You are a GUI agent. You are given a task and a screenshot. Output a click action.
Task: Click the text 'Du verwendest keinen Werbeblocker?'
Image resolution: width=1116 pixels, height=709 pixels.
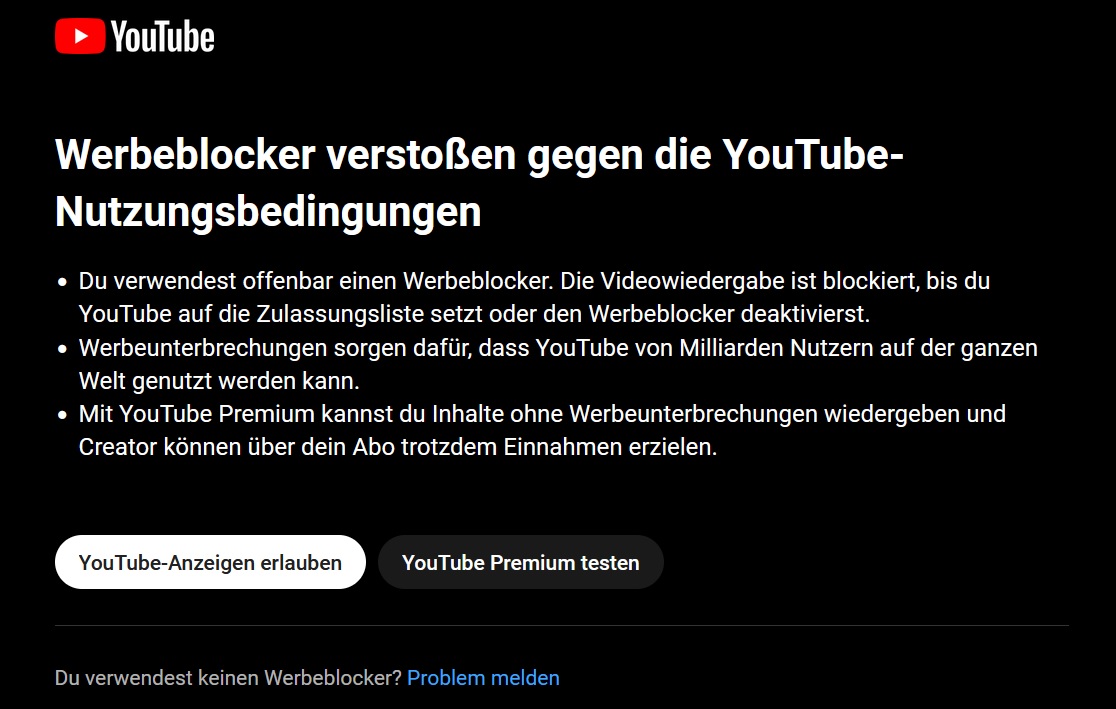point(228,678)
